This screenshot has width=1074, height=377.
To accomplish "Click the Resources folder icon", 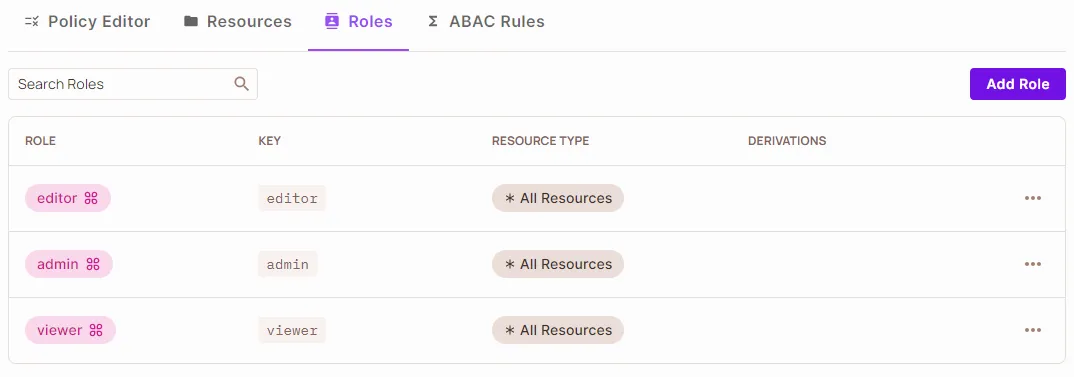I will (191, 21).
